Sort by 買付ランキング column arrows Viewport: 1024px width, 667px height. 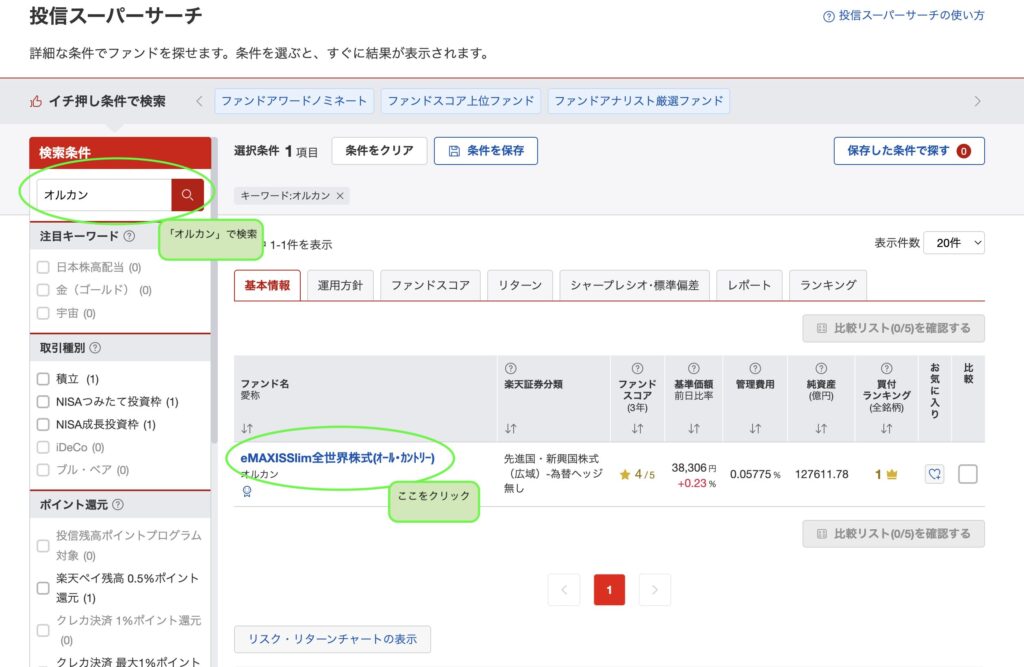[x=886, y=429]
